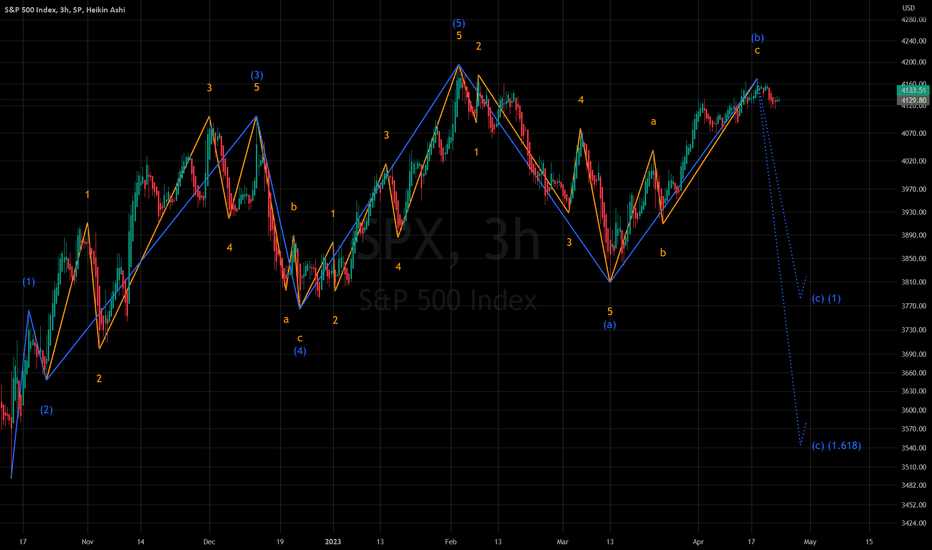Click the 3730.00 price axis label
This screenshot has width=932, height=550.
914,330
